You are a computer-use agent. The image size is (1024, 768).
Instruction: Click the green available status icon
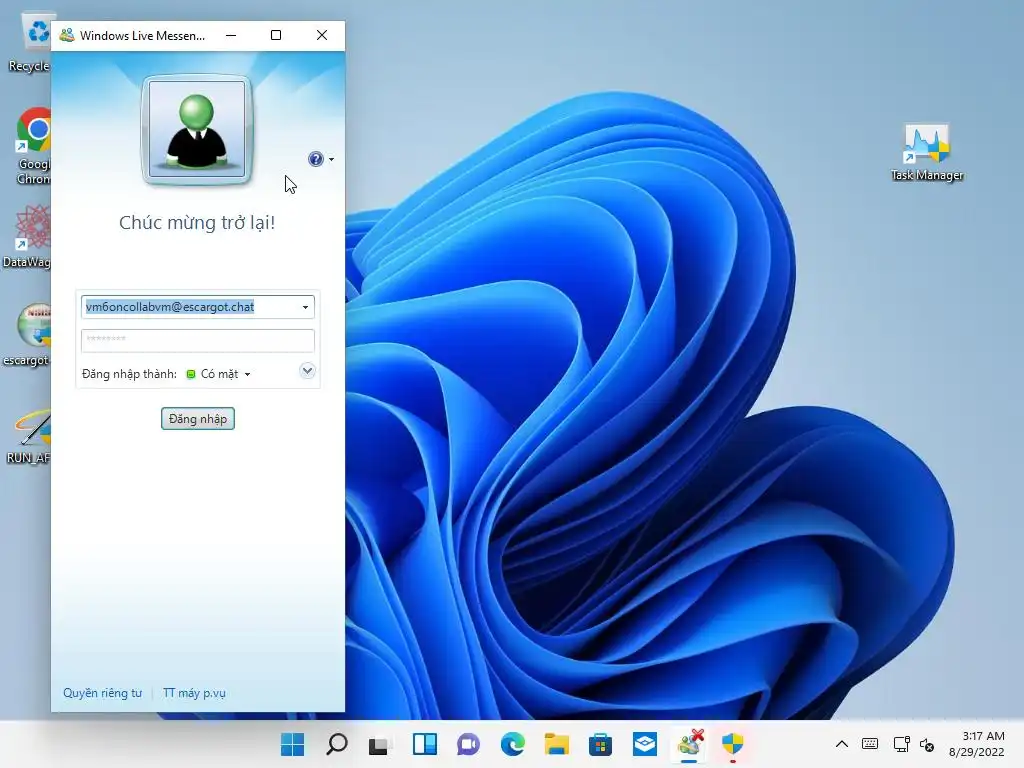click(x=191, y=374)
